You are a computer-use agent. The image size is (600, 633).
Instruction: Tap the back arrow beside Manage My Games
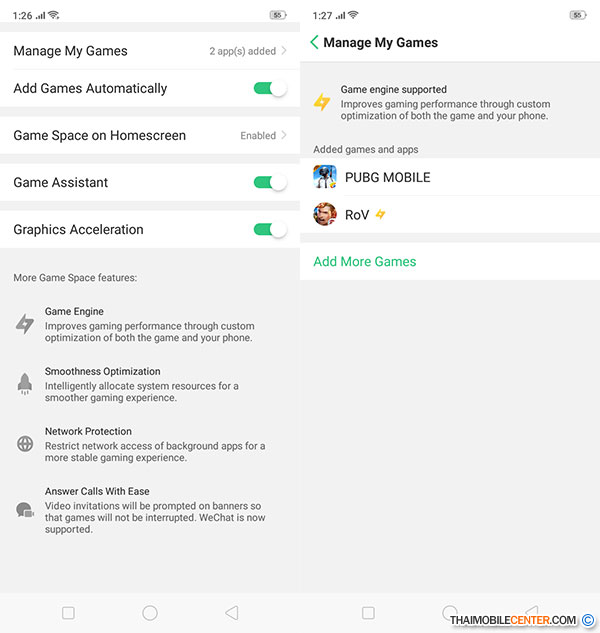click(314, 43)
